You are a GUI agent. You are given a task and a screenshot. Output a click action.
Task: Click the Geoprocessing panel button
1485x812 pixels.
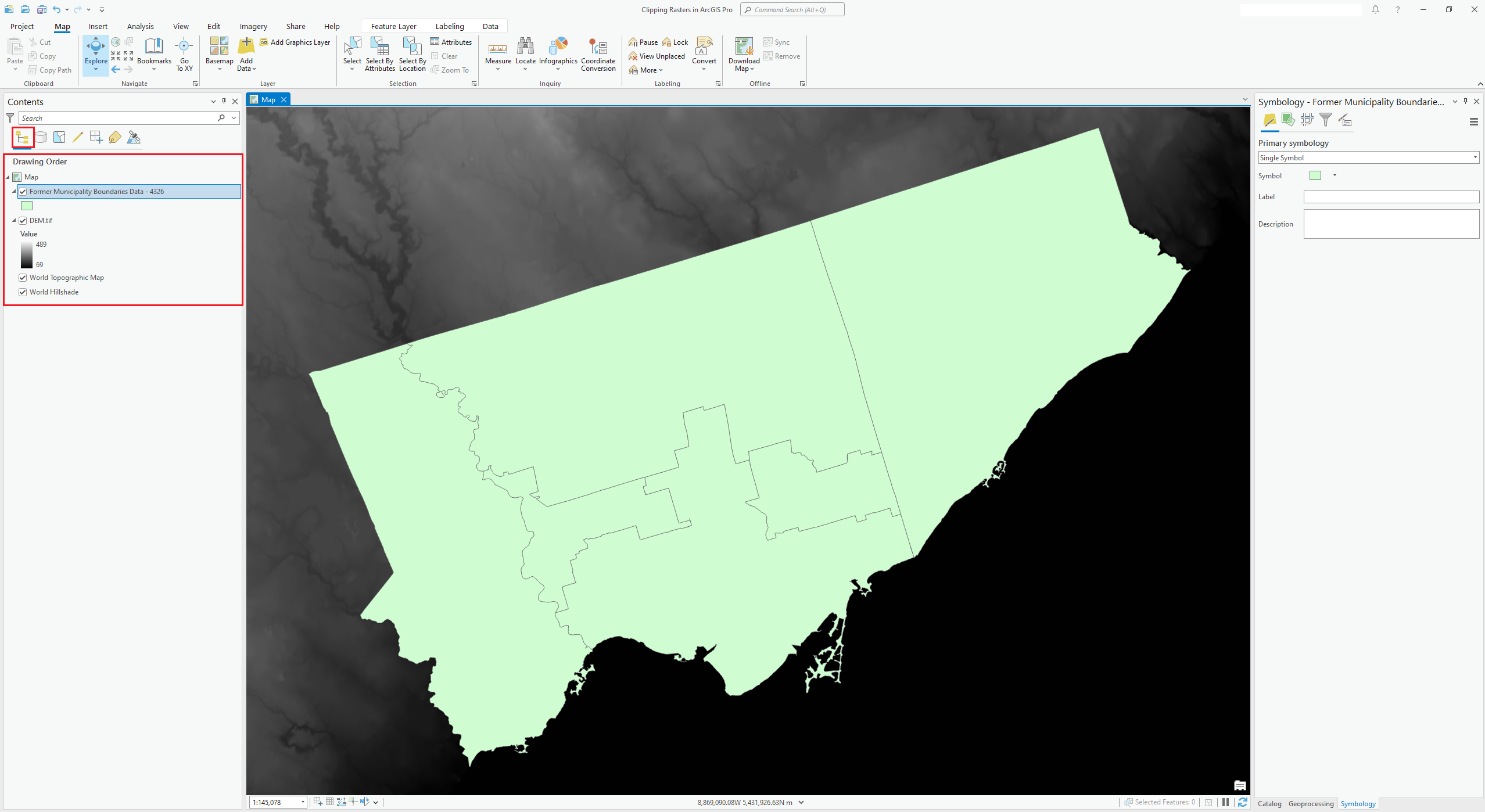(1311, 802)
